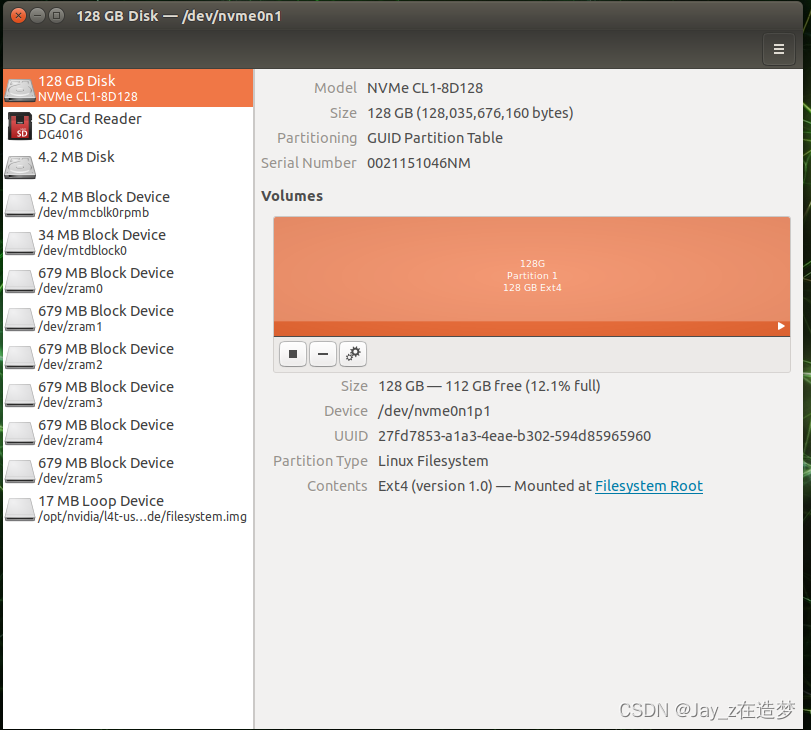Close the Disks window
Screen dimensions: 811x730
click(18, 16)
